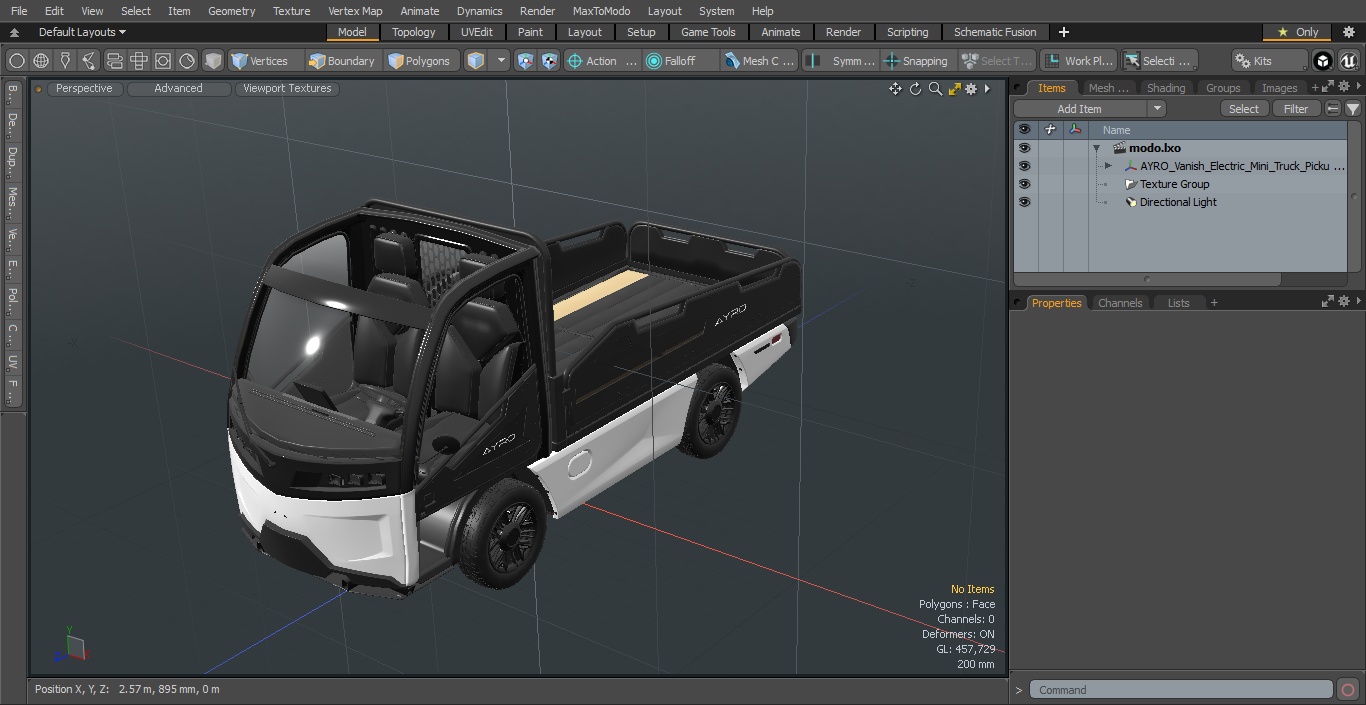Click the filter funnel icon in Items panel
This screenshot has height=705, width=1366.
pos(1353,109)
